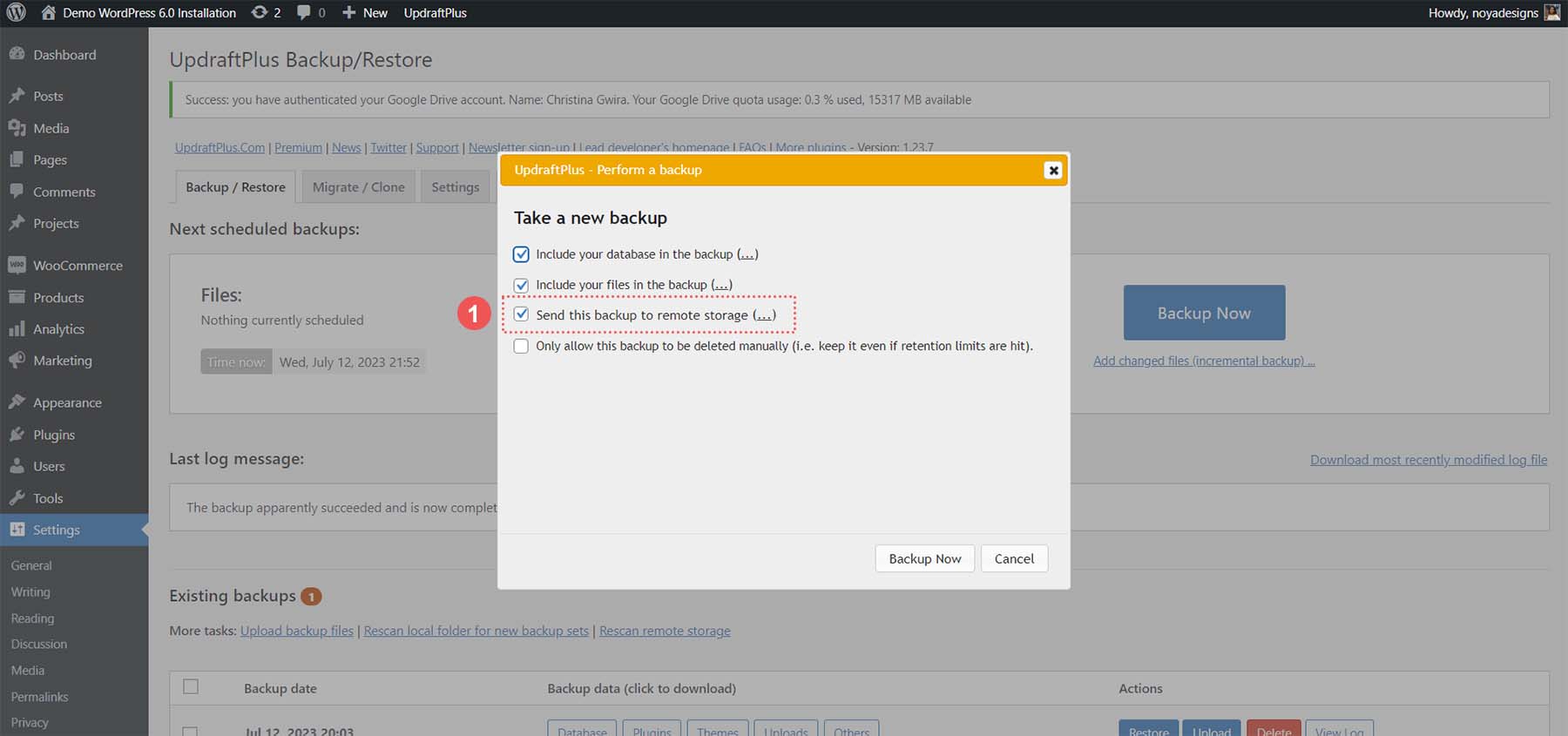Click Howdy, noyadesigns account menu
The height and width of the screenshot is (736, 1568).
1494,12
